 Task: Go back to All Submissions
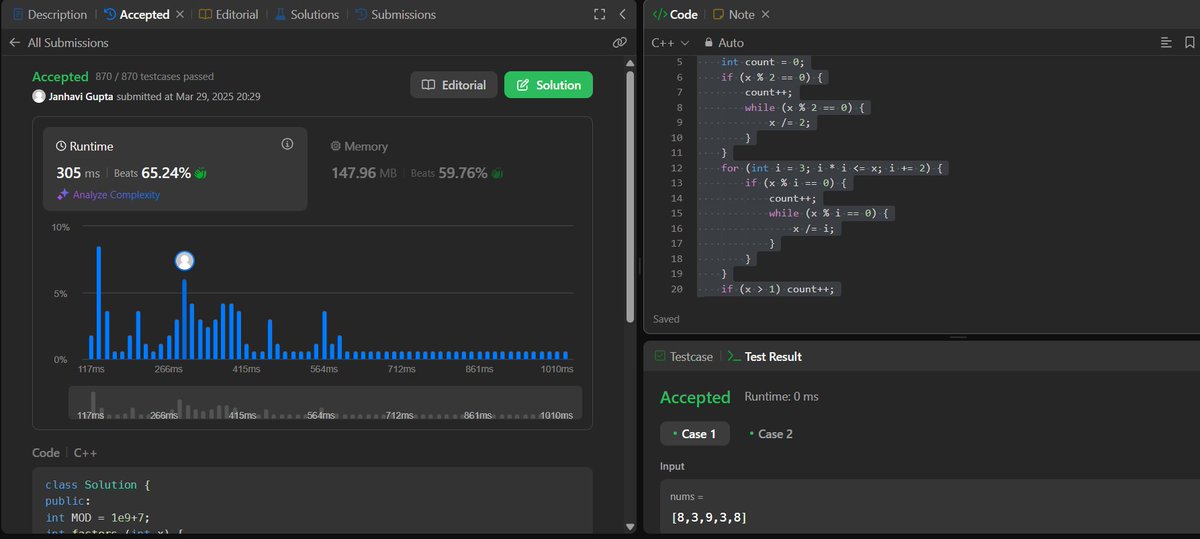pos(59,43)
